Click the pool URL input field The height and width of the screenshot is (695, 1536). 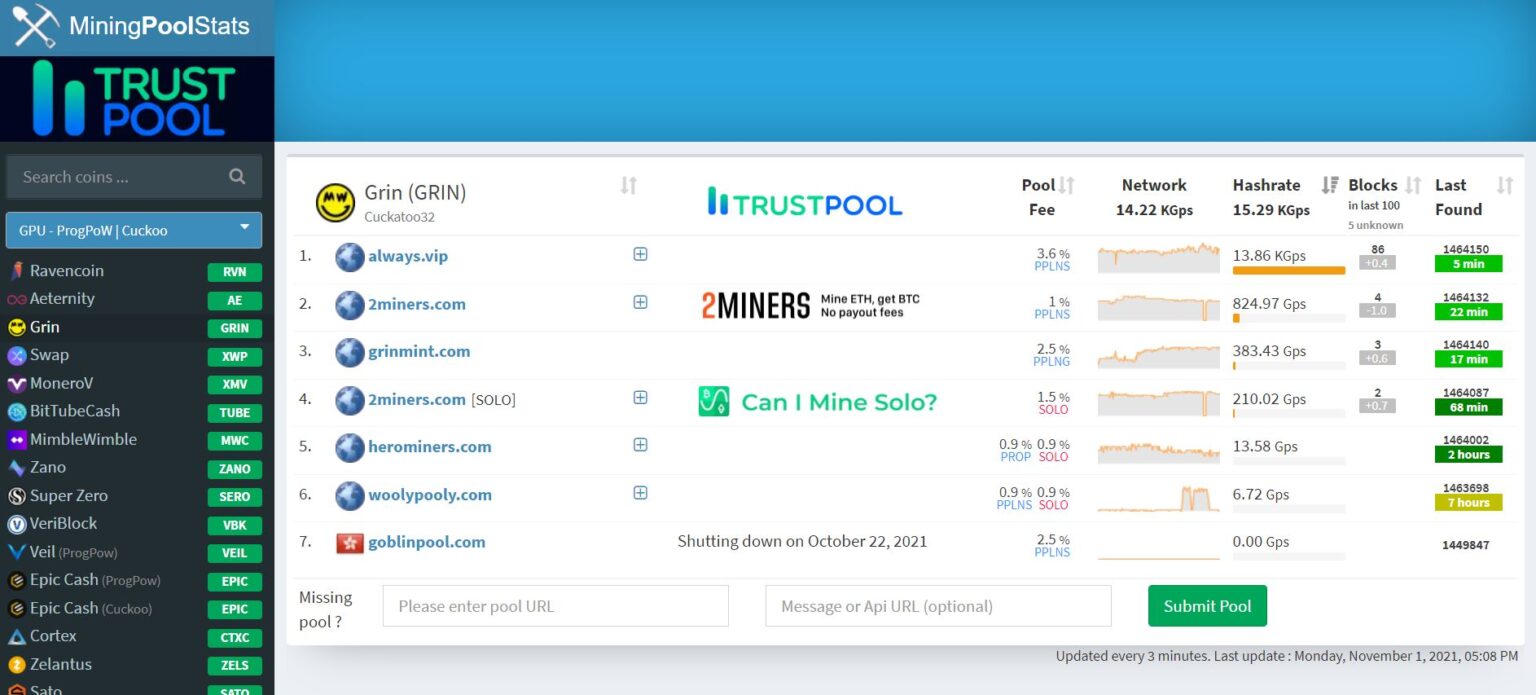coord(556,606)
